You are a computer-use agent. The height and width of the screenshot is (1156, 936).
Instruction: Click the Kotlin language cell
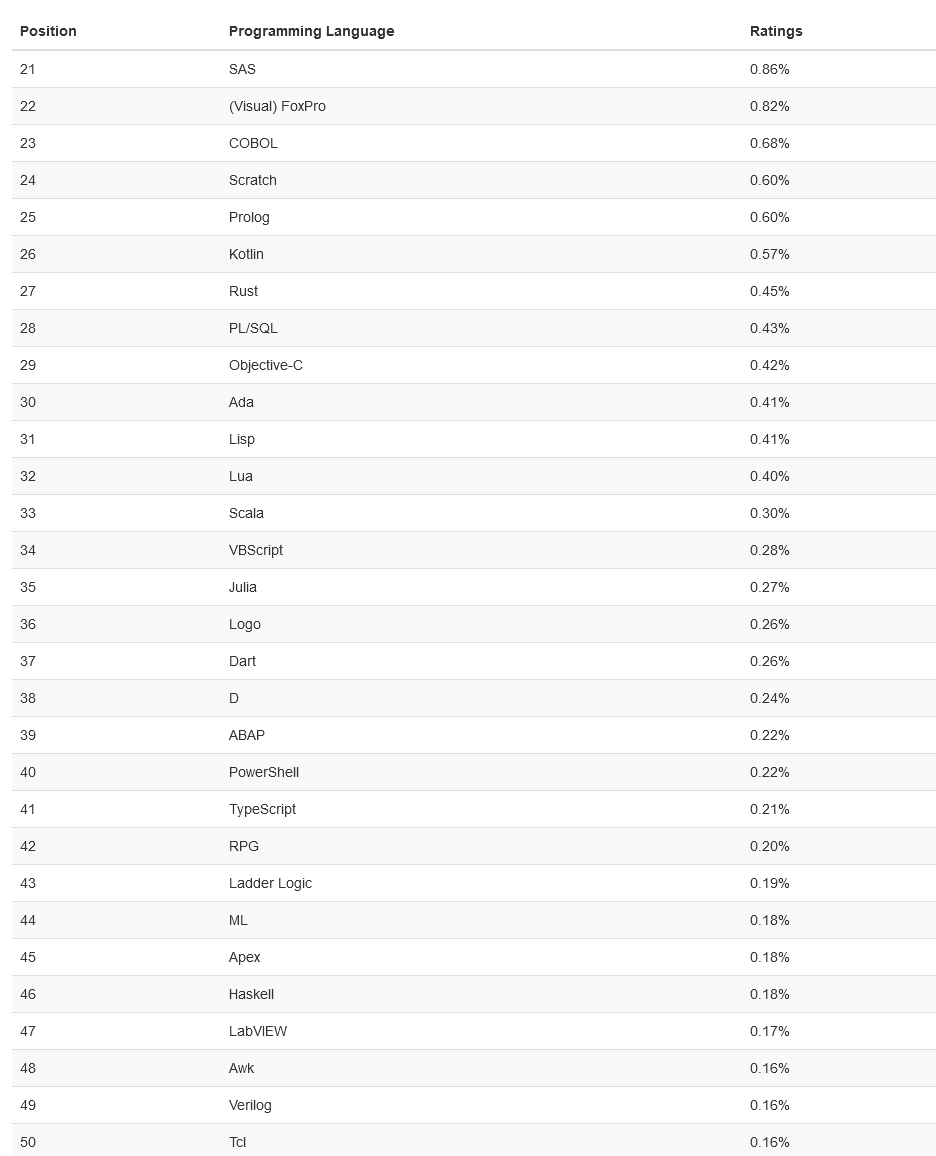tap(246, 254)
